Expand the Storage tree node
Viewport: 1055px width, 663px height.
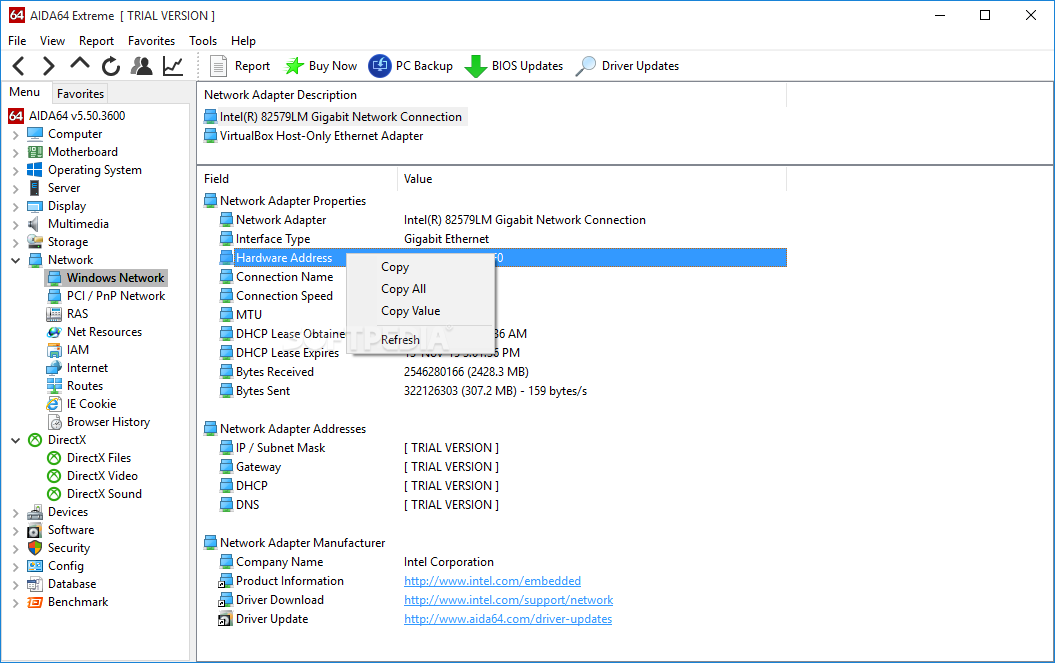[15, 242]
